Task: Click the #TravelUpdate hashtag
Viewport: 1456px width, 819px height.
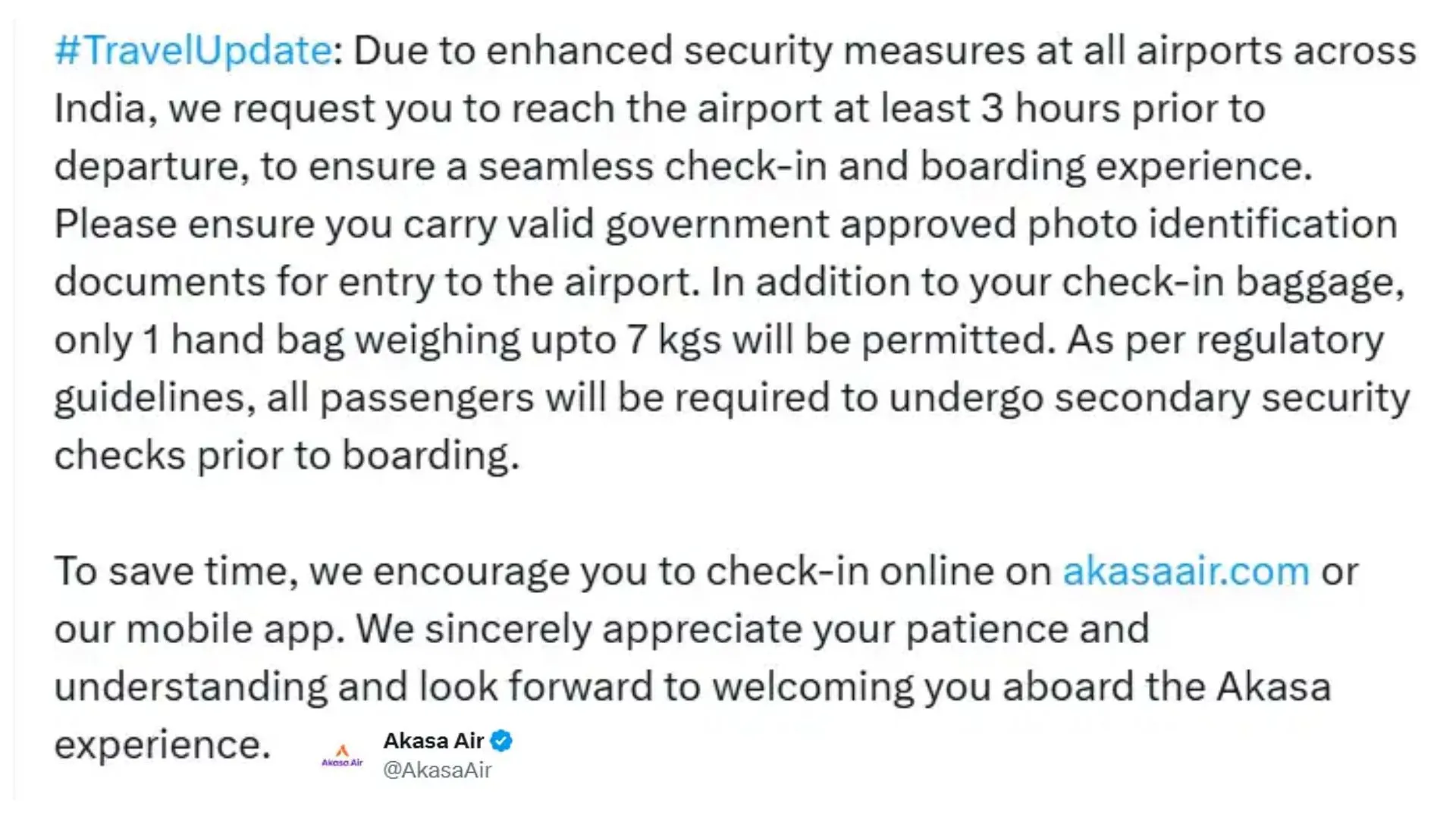Action: pos(193,52)
